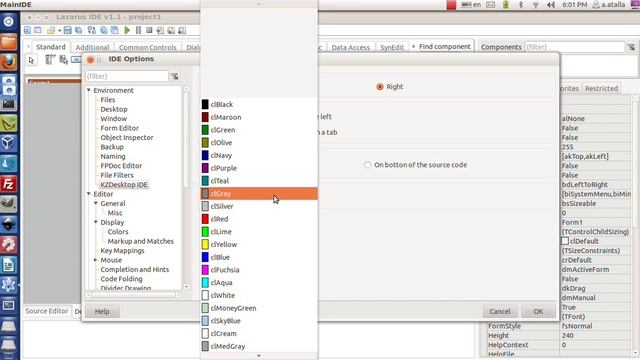The image size is (640, 360).
Task: Choose clMoneyGreen in the list
Action: click(259, 308)
